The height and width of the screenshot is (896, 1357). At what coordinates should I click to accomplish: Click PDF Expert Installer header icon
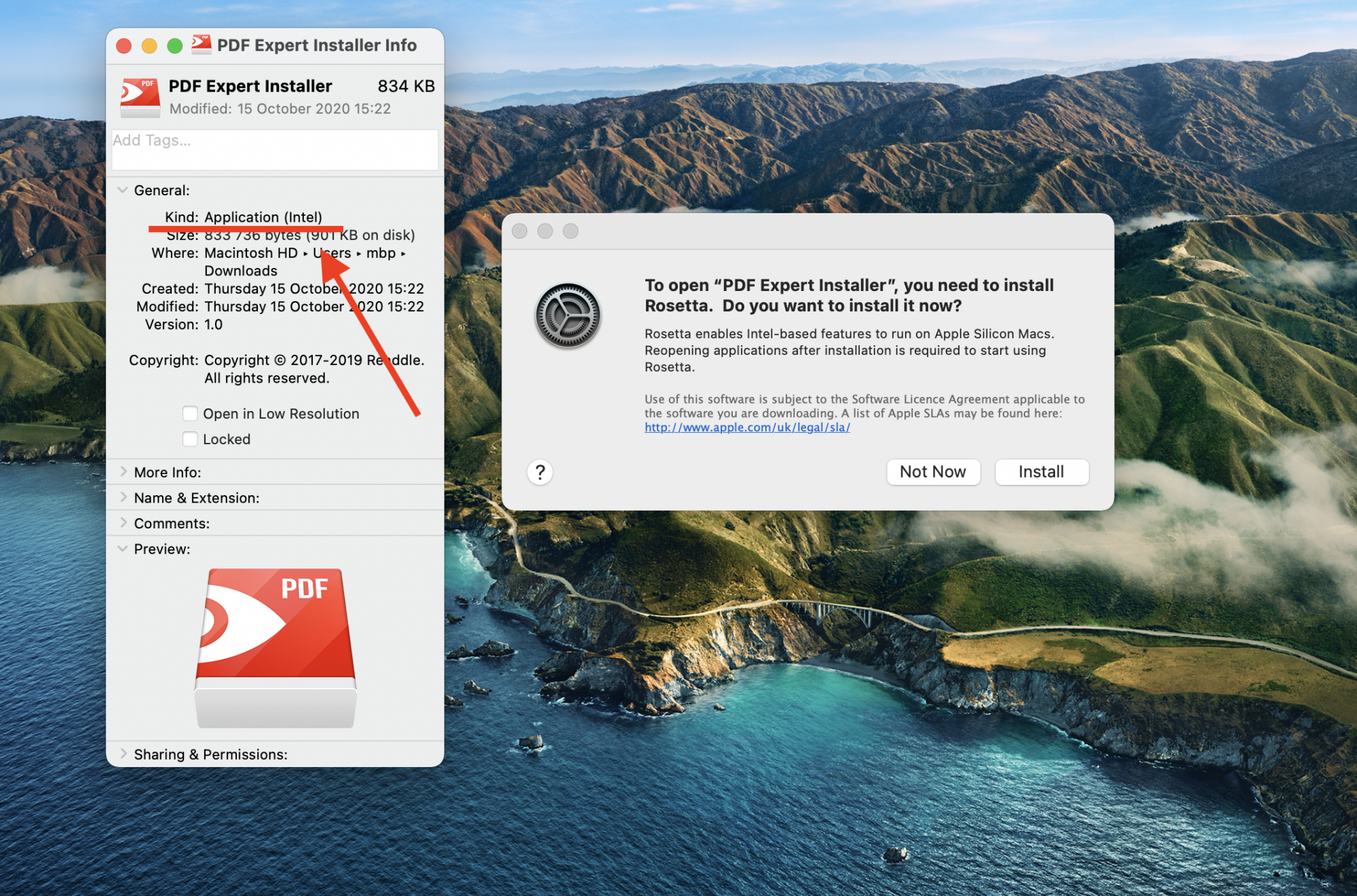(x=140, y=96)
